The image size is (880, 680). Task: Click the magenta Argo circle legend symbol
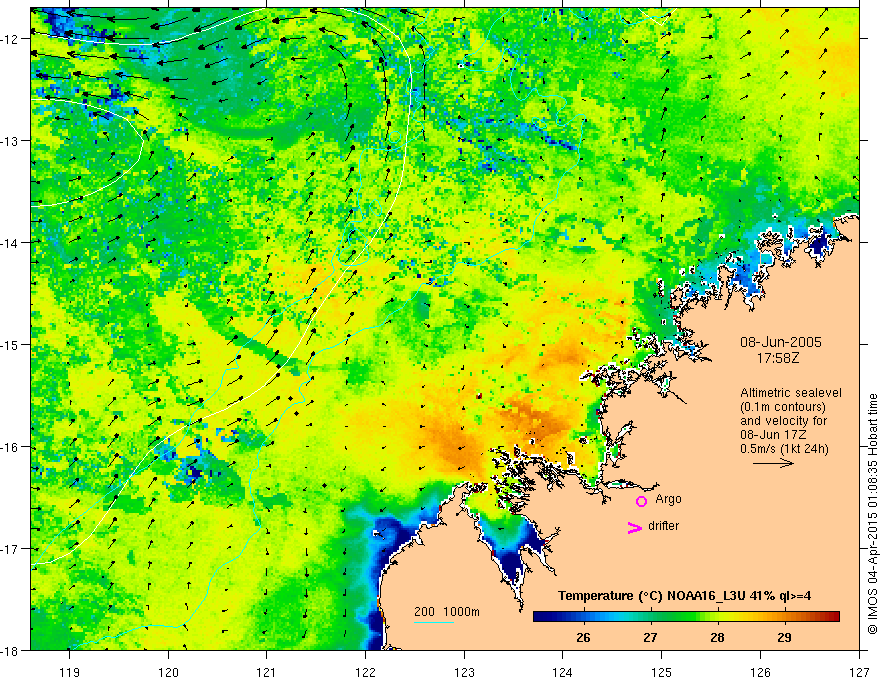641,501
